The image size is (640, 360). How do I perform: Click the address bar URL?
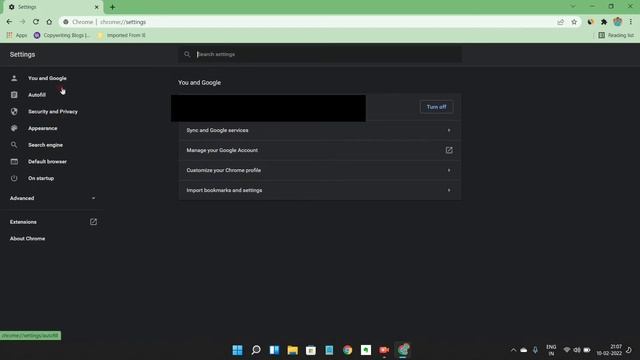[123, 22]
